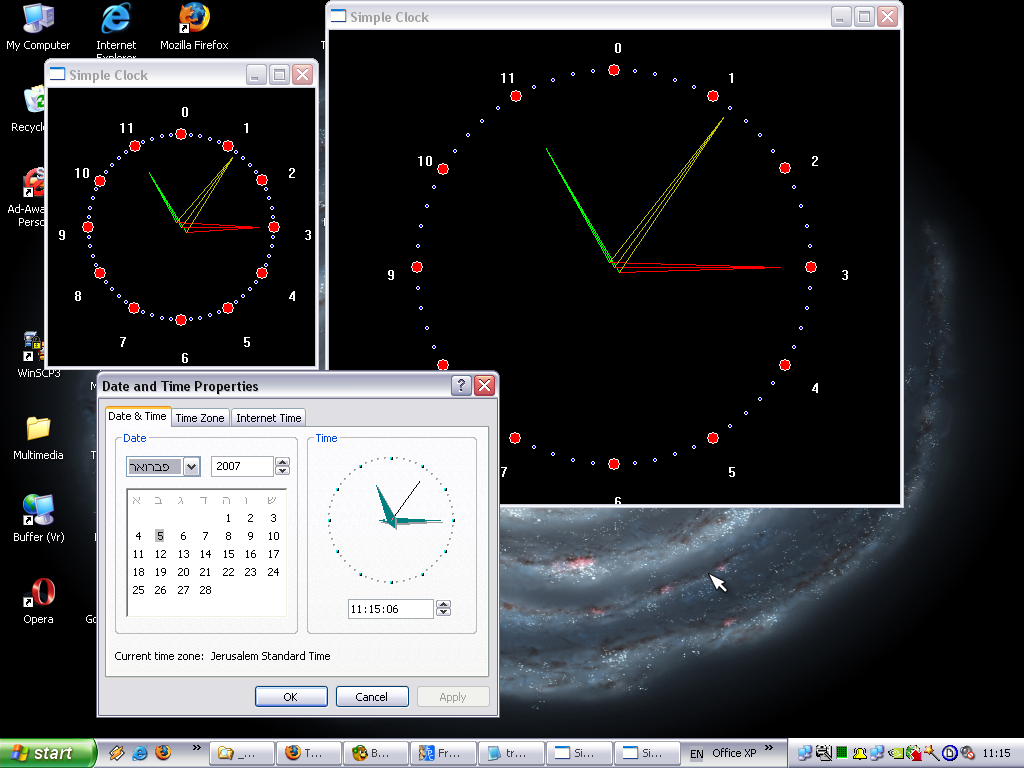Click the help question mark button

[461, 386]
